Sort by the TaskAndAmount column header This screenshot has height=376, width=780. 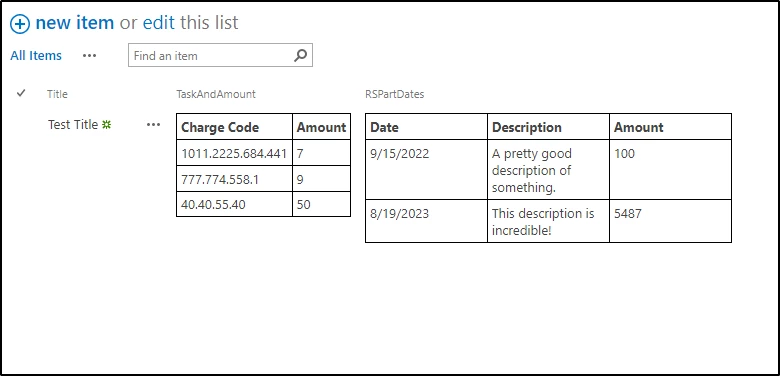[216, 94]
